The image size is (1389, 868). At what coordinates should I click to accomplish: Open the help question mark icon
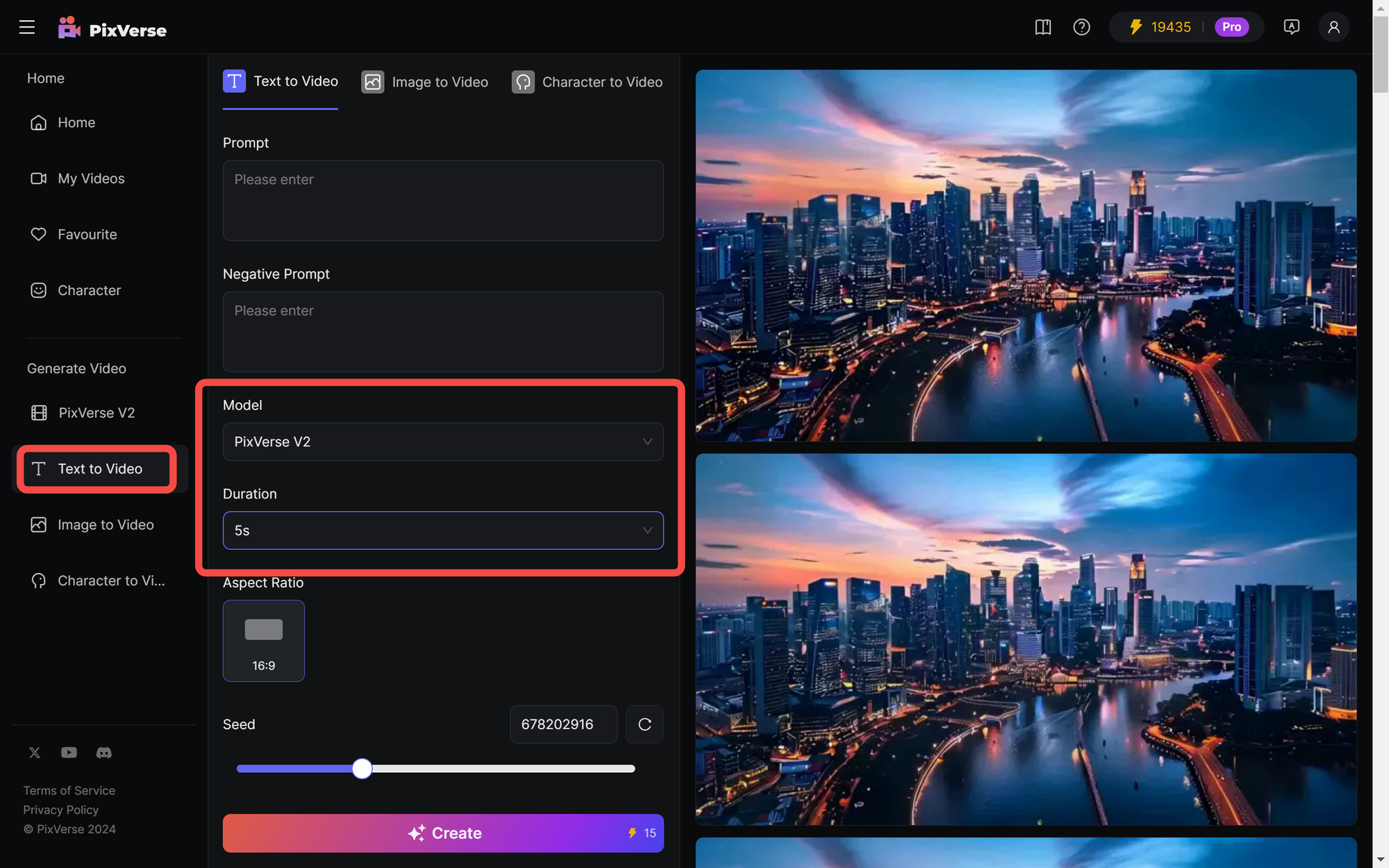point(1081,27)
